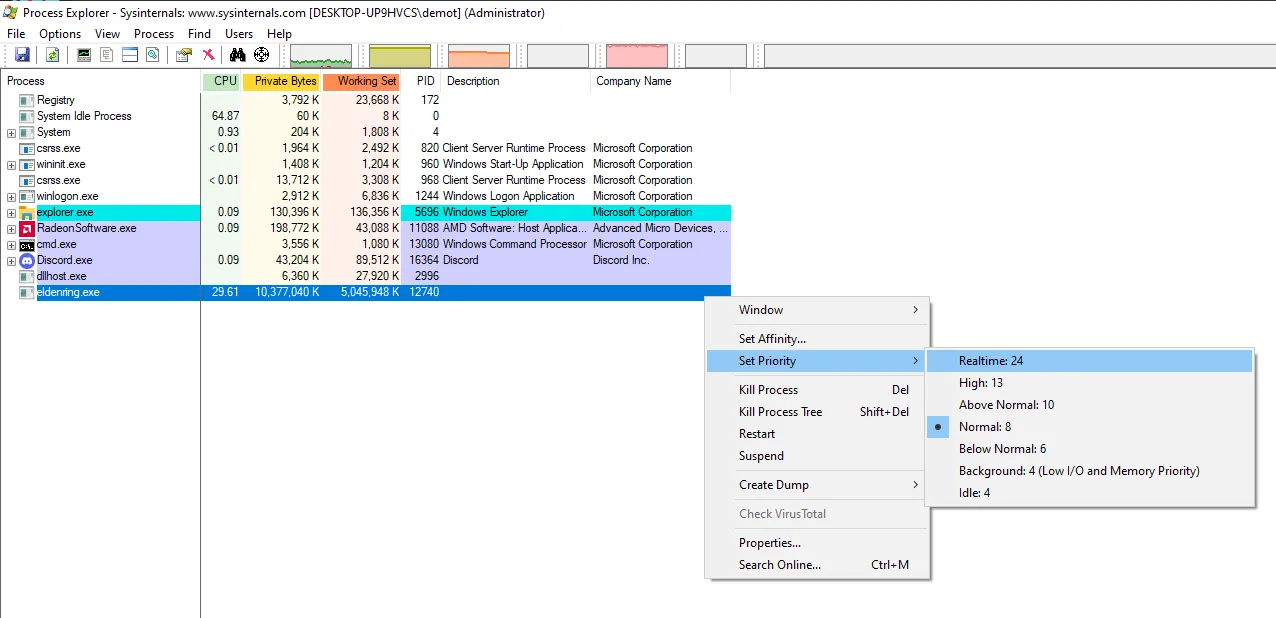The height and width of the screenshot is (618, 1276).
Task: Open the Users menu
Action: tap(239, 34)
